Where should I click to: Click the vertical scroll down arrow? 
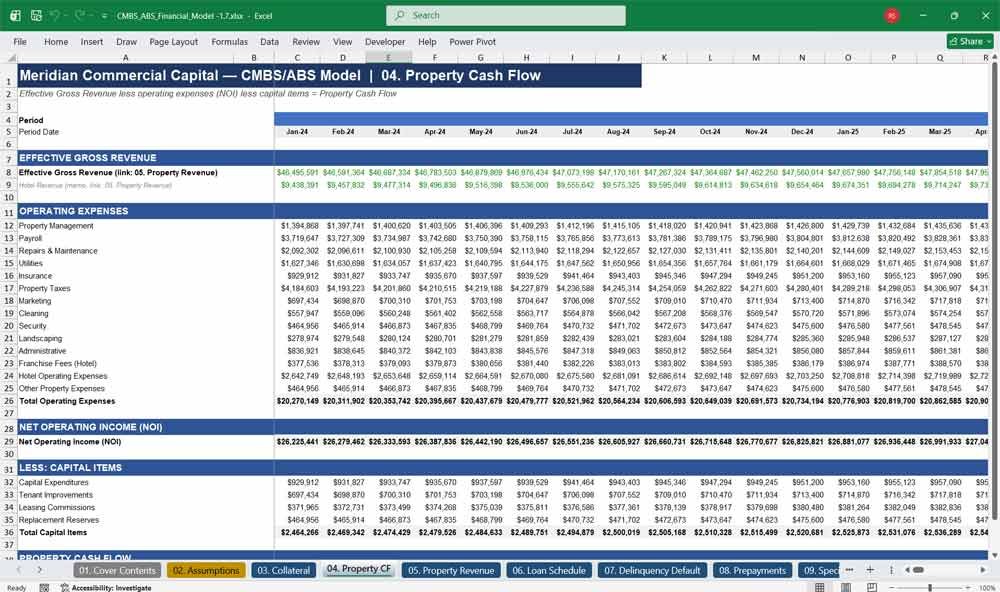(995, 555)
